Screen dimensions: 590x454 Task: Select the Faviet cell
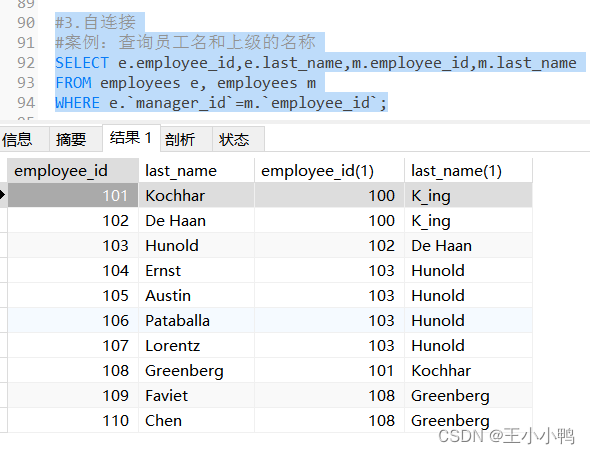196,396
